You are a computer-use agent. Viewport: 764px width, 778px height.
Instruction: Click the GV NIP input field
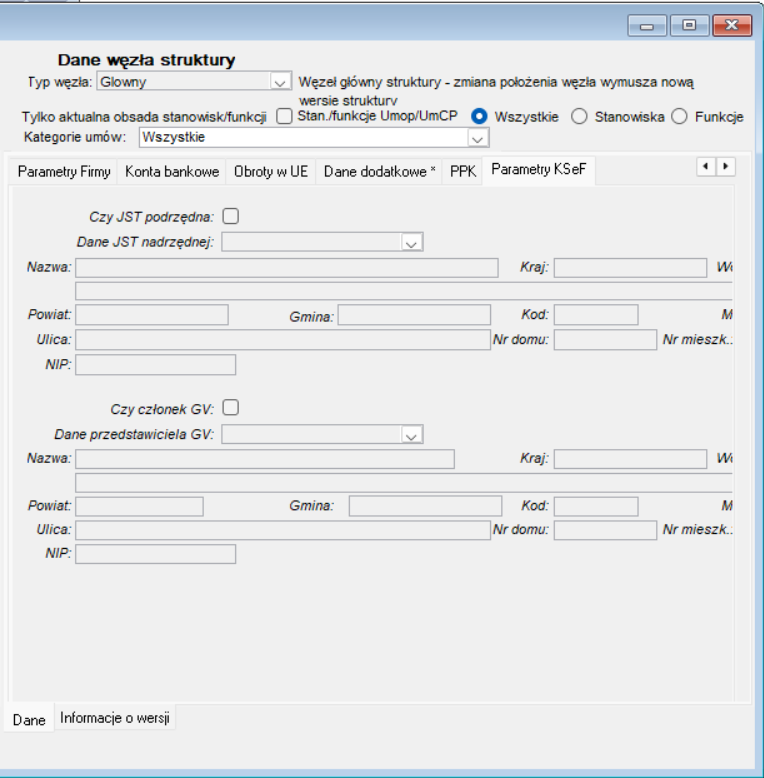[x=155, y=554]
